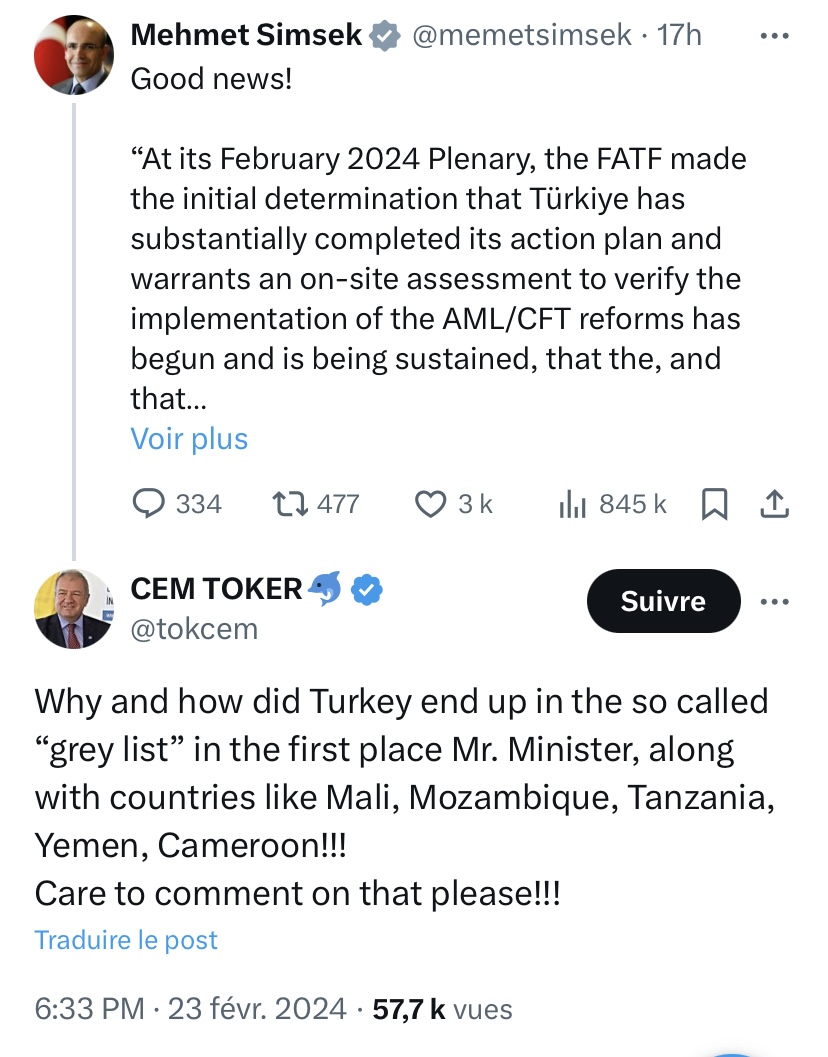Click the 6:33 PM post timestamp

[90, 1009]
